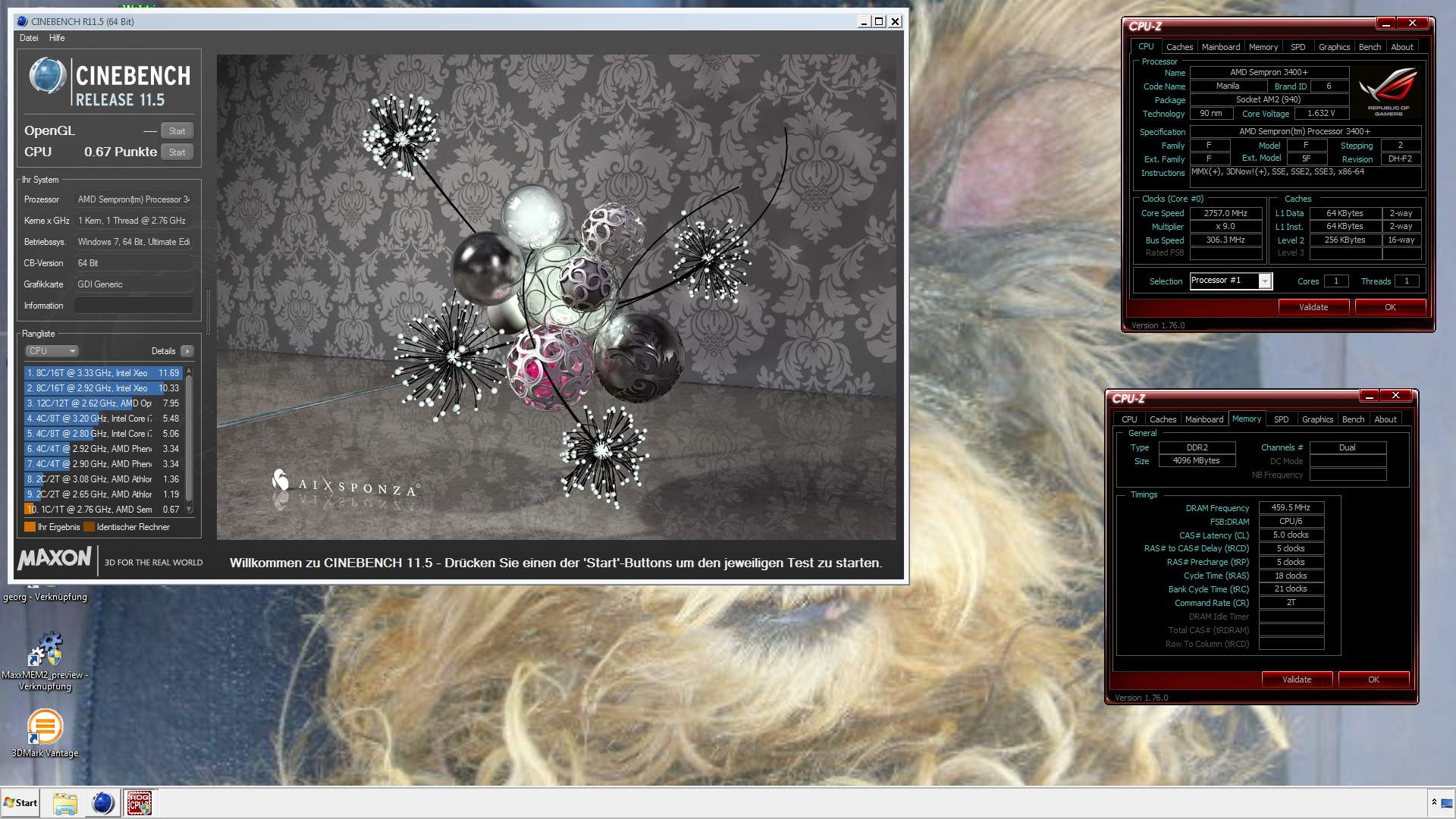Switch to Caches tab in top CPU-Z
Viewport: 1456px width, 819px height.
1179,47
